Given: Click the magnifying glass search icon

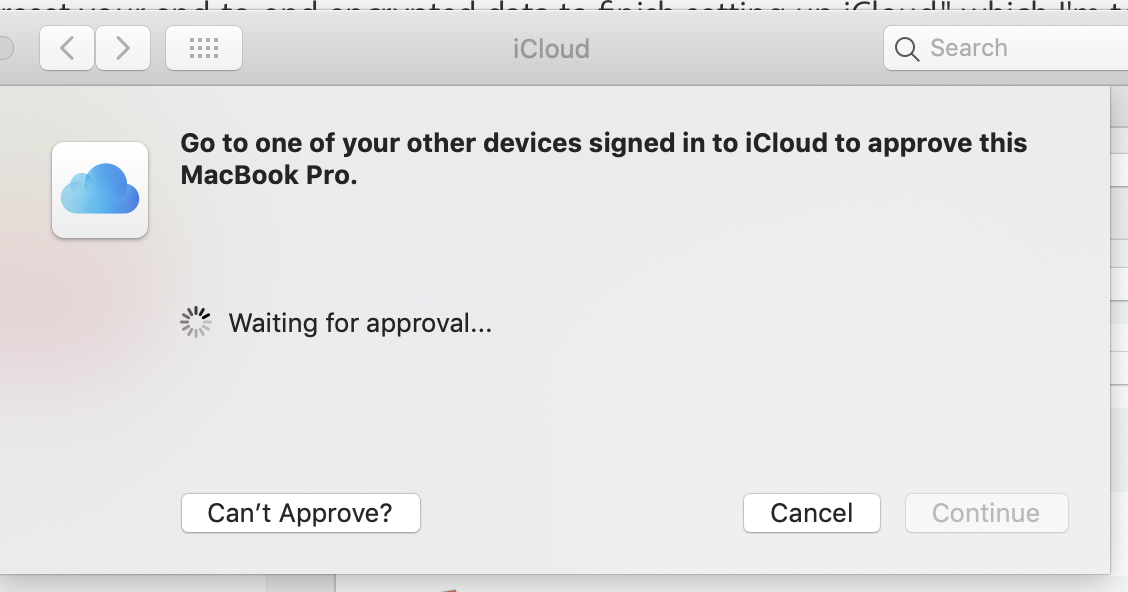Looking at the screenshot, I should (907, 49).
